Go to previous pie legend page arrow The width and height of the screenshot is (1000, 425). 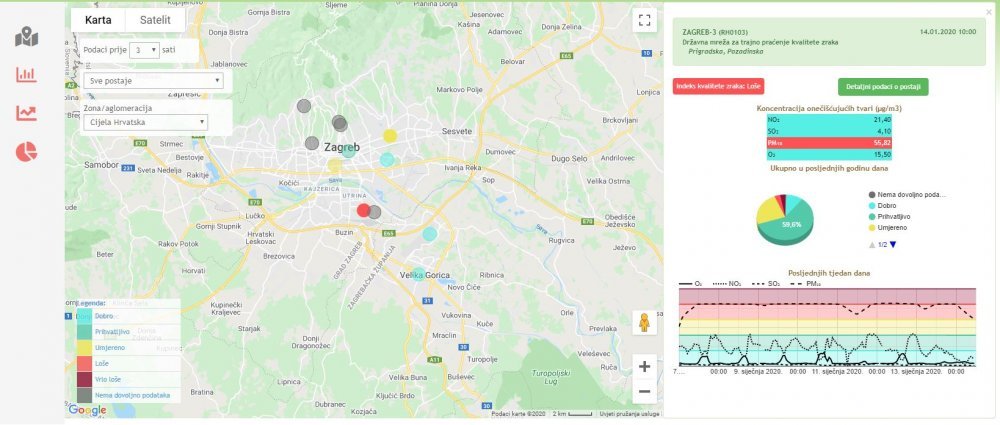click(x=872, y=244)
